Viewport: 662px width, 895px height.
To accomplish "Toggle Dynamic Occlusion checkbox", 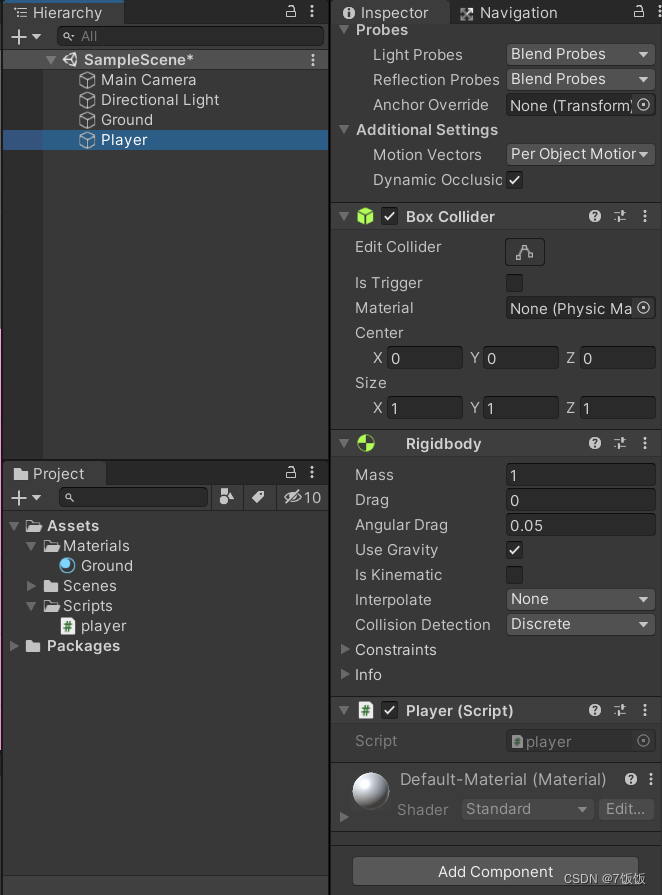I will pyautogui.click(x=514, y=180).
